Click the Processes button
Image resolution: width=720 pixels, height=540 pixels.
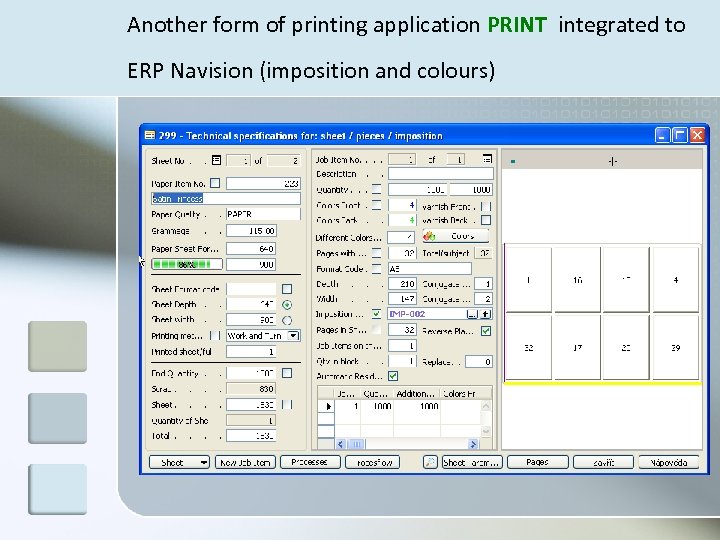(x=310, y=462)
